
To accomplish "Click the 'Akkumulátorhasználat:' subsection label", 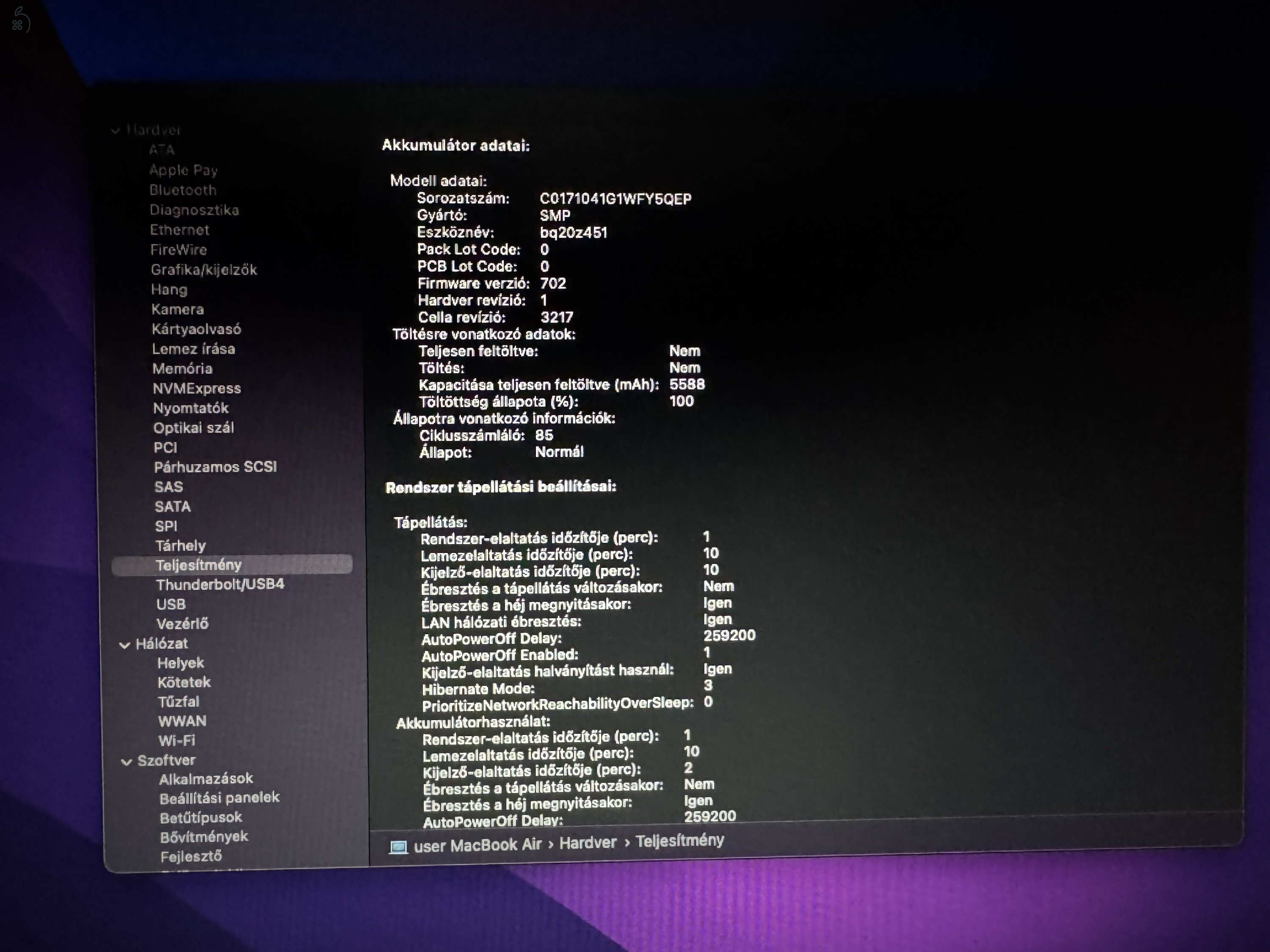I will point(473,723).
